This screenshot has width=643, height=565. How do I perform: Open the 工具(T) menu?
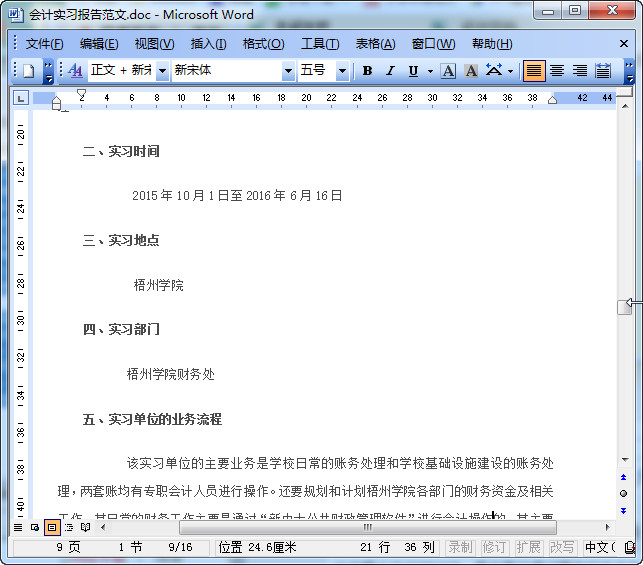(x=320, y=44)
